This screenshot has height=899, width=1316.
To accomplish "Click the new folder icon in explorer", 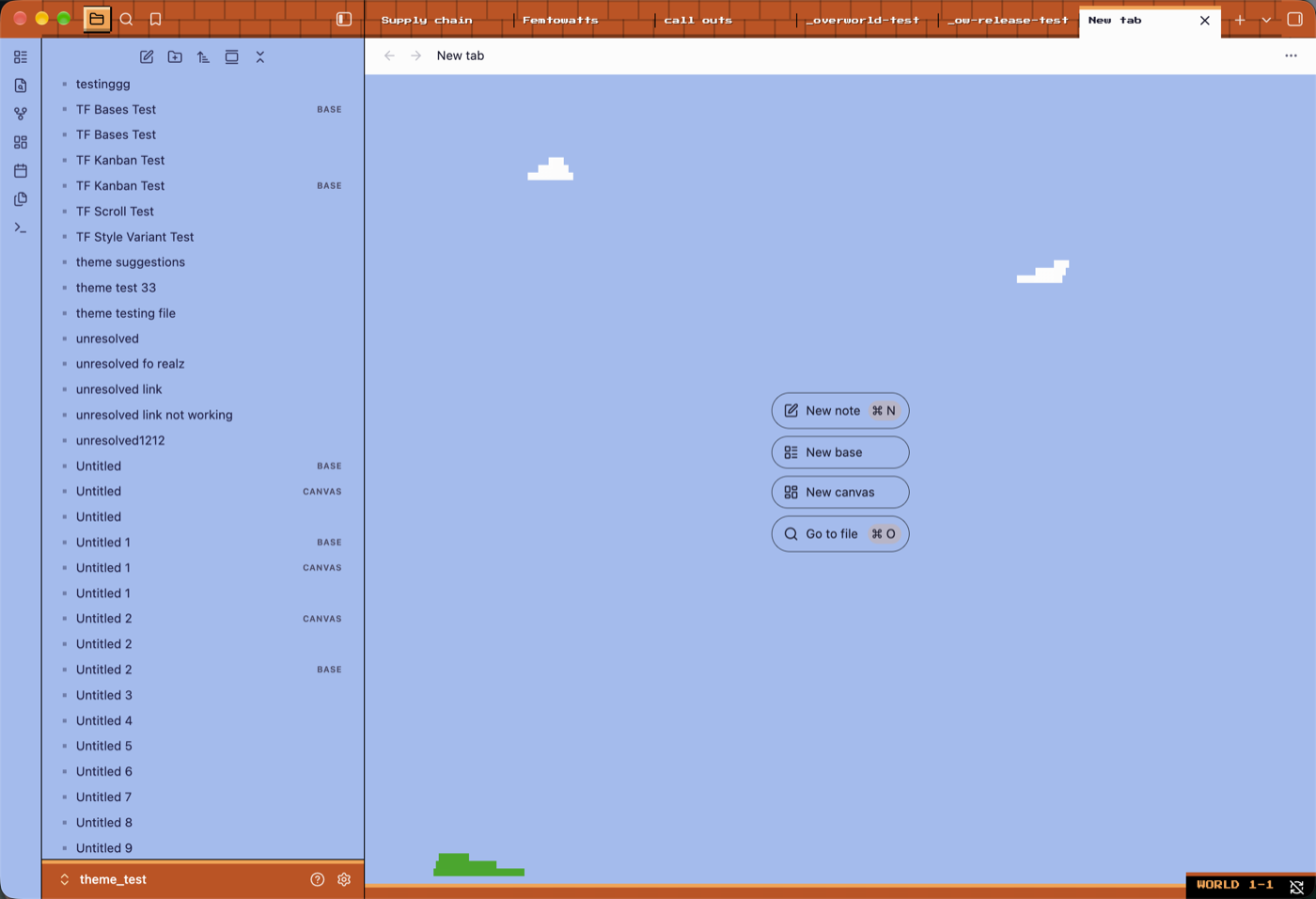I will tap(175, 57).
